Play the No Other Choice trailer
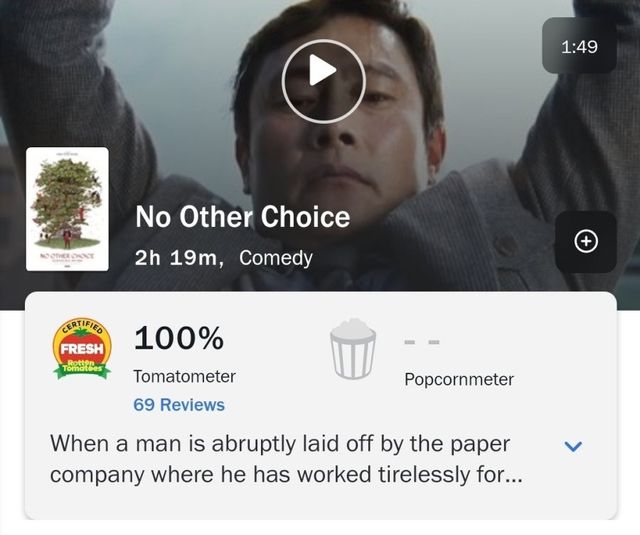Image resolution: width=640 pixels, height=535 pixels. tap(322, 71)
